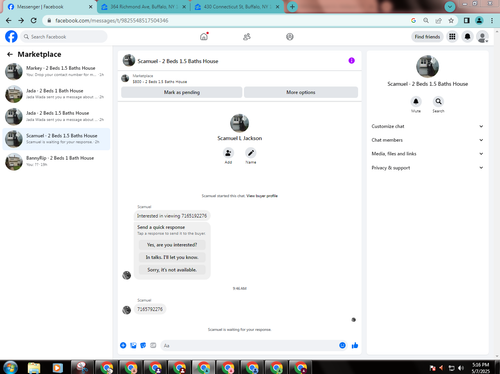Click the Mark as pending button

182,92
